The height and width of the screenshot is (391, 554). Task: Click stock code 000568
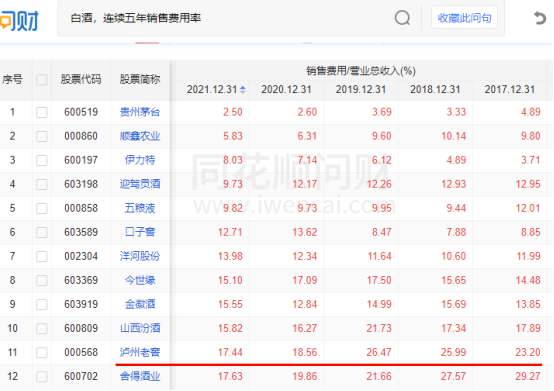(x=81, y=353)
